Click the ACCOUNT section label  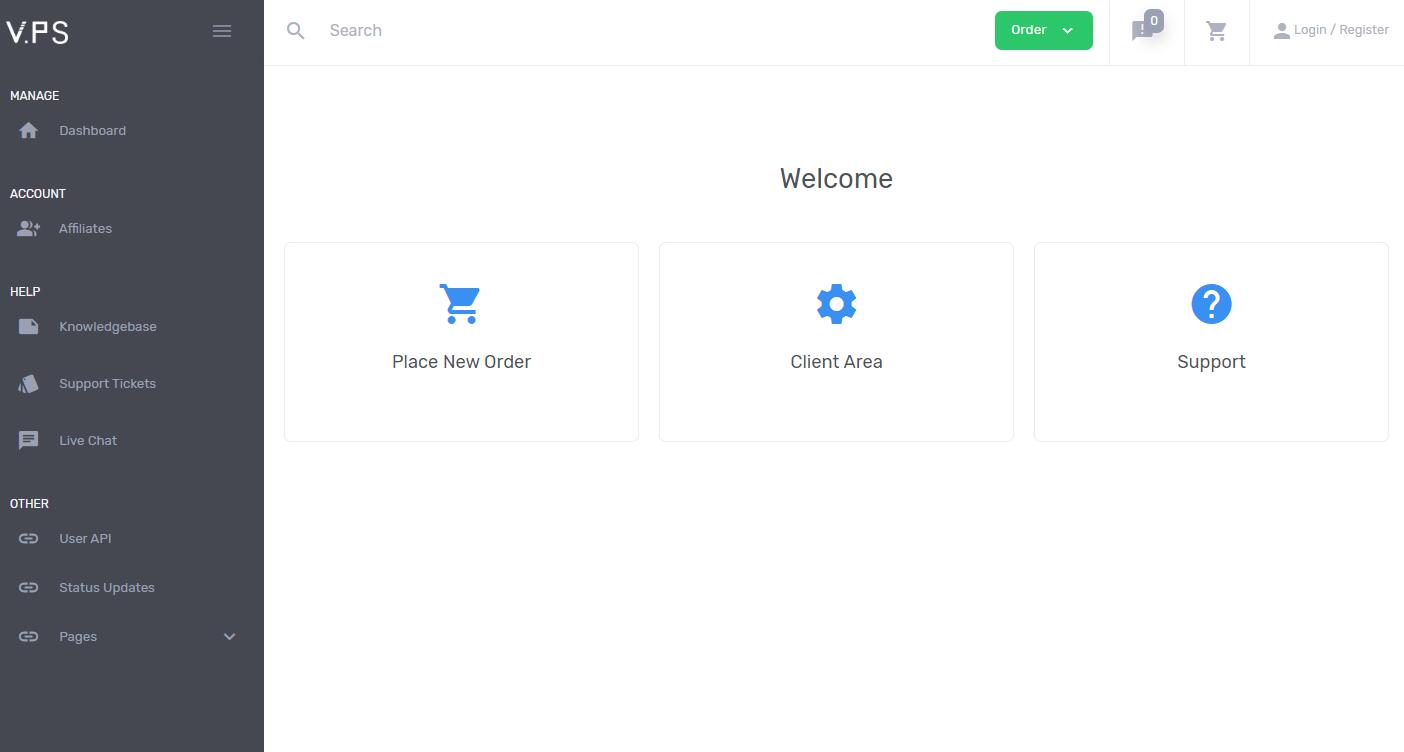tap(38, 194)
